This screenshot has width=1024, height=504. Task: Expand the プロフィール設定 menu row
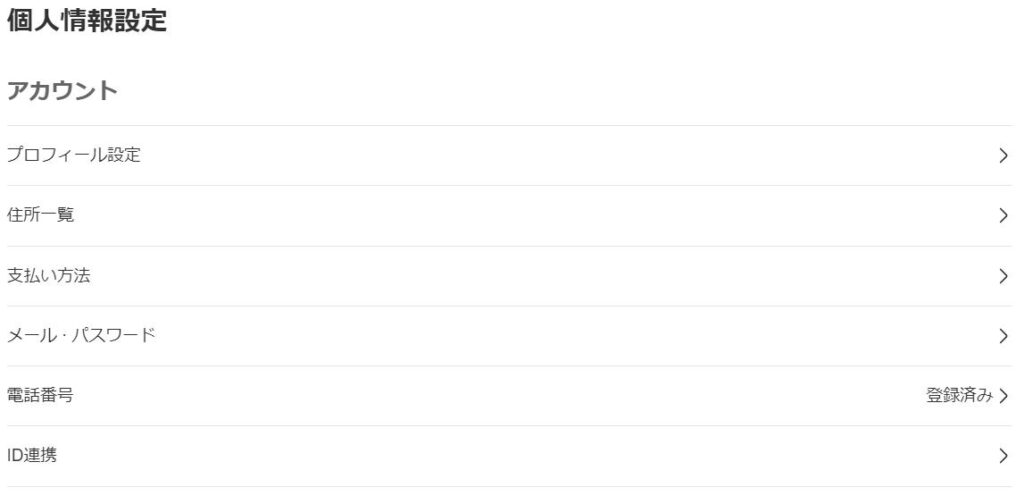509,155
